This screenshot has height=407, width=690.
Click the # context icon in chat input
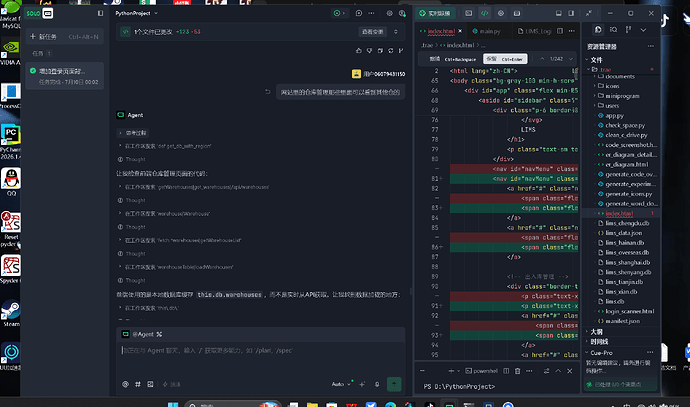[138, 384]
